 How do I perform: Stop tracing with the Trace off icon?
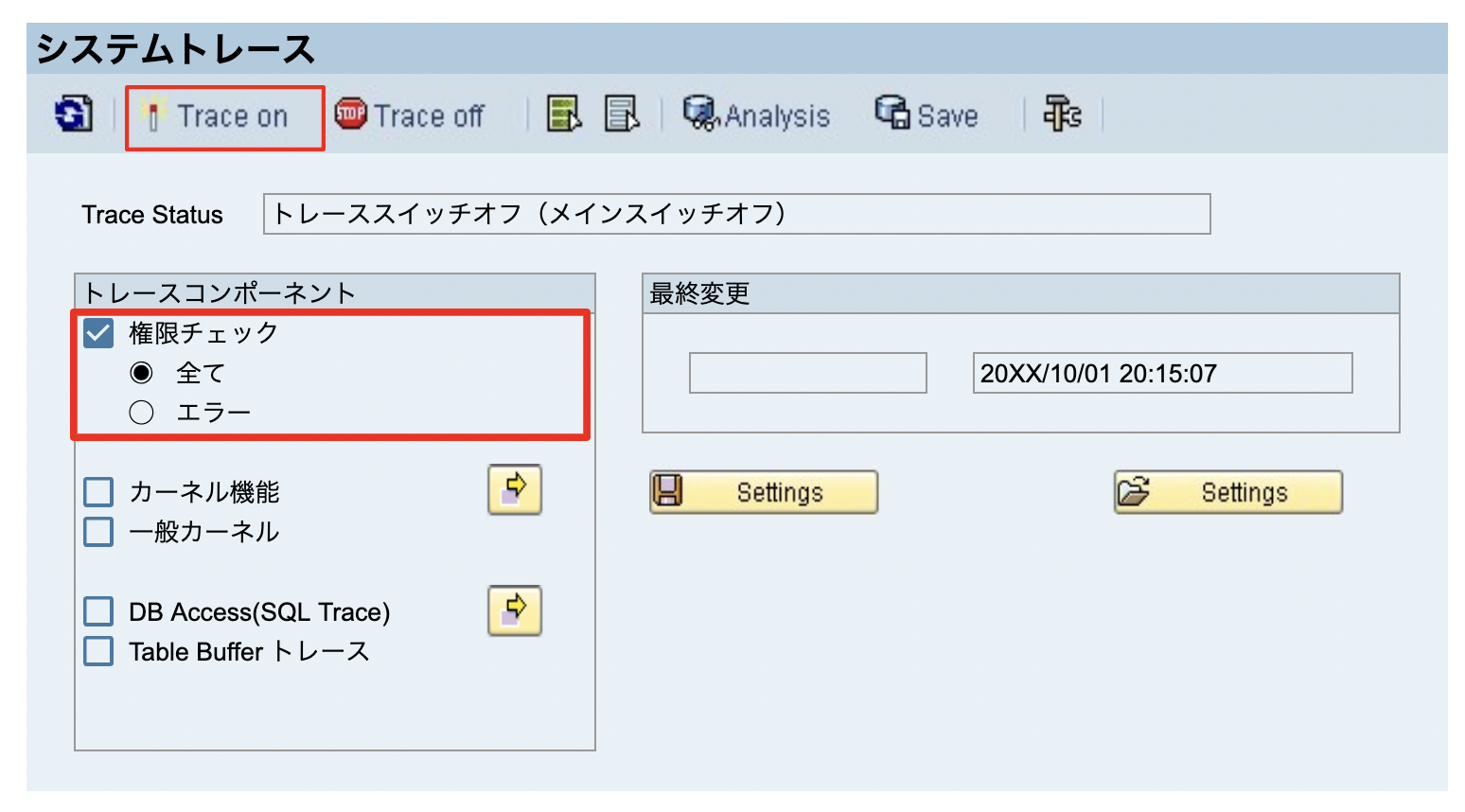[x=411, y=115]
